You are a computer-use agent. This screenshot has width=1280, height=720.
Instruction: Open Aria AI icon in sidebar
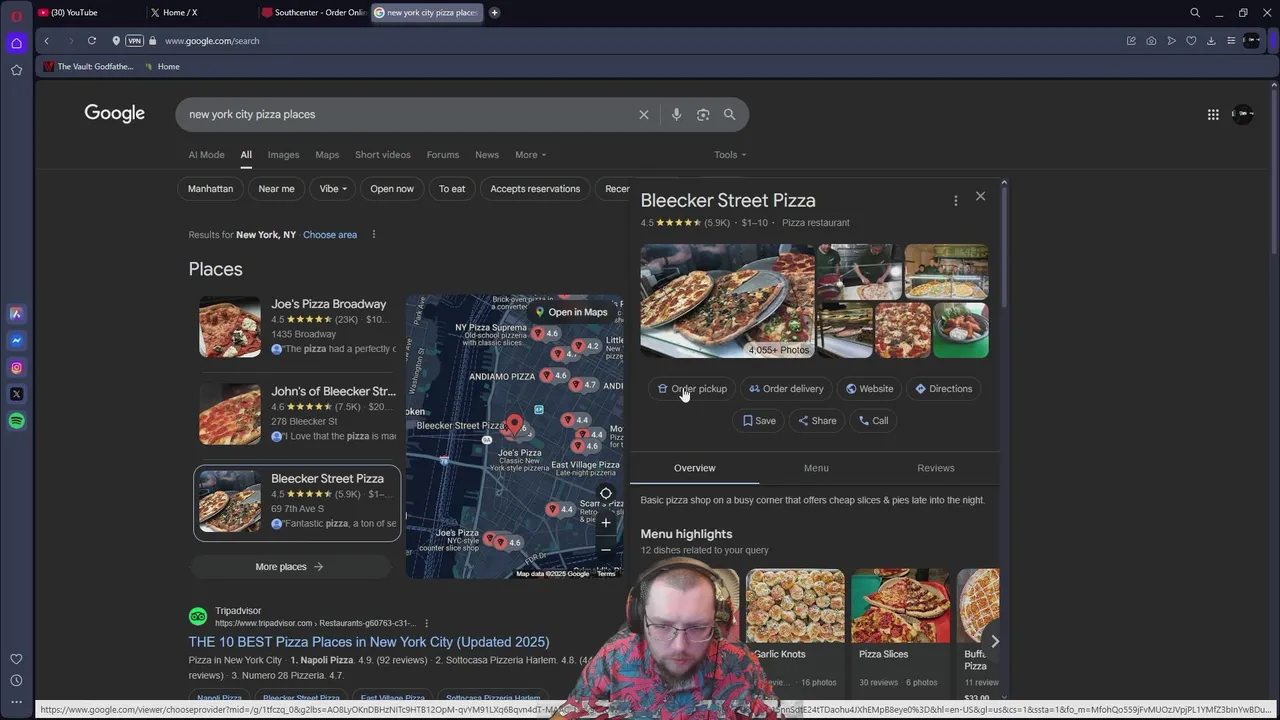coord(16,314)
